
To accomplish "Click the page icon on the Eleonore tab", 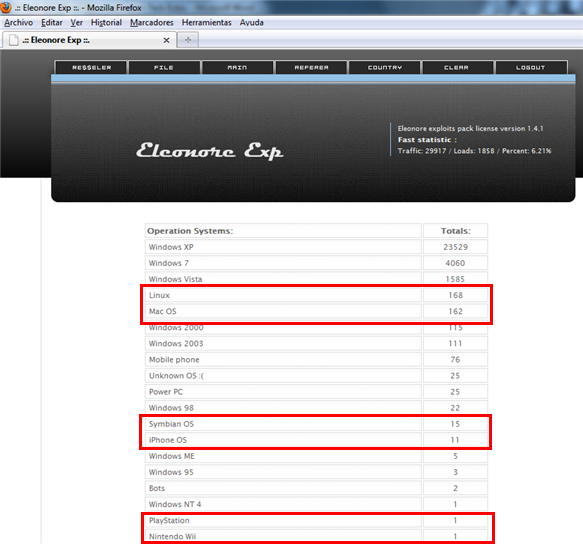I will coord(14,40).
